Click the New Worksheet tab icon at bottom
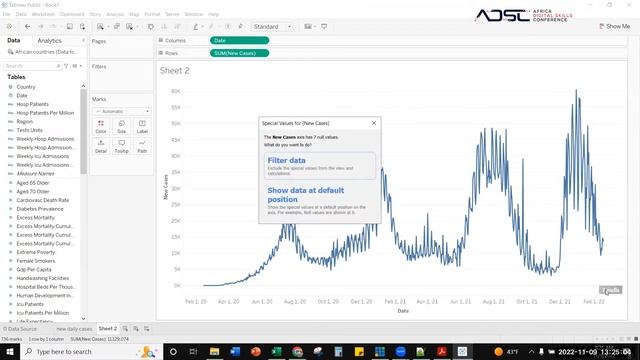This screenshot has width=640, height=360. (125, 329)
